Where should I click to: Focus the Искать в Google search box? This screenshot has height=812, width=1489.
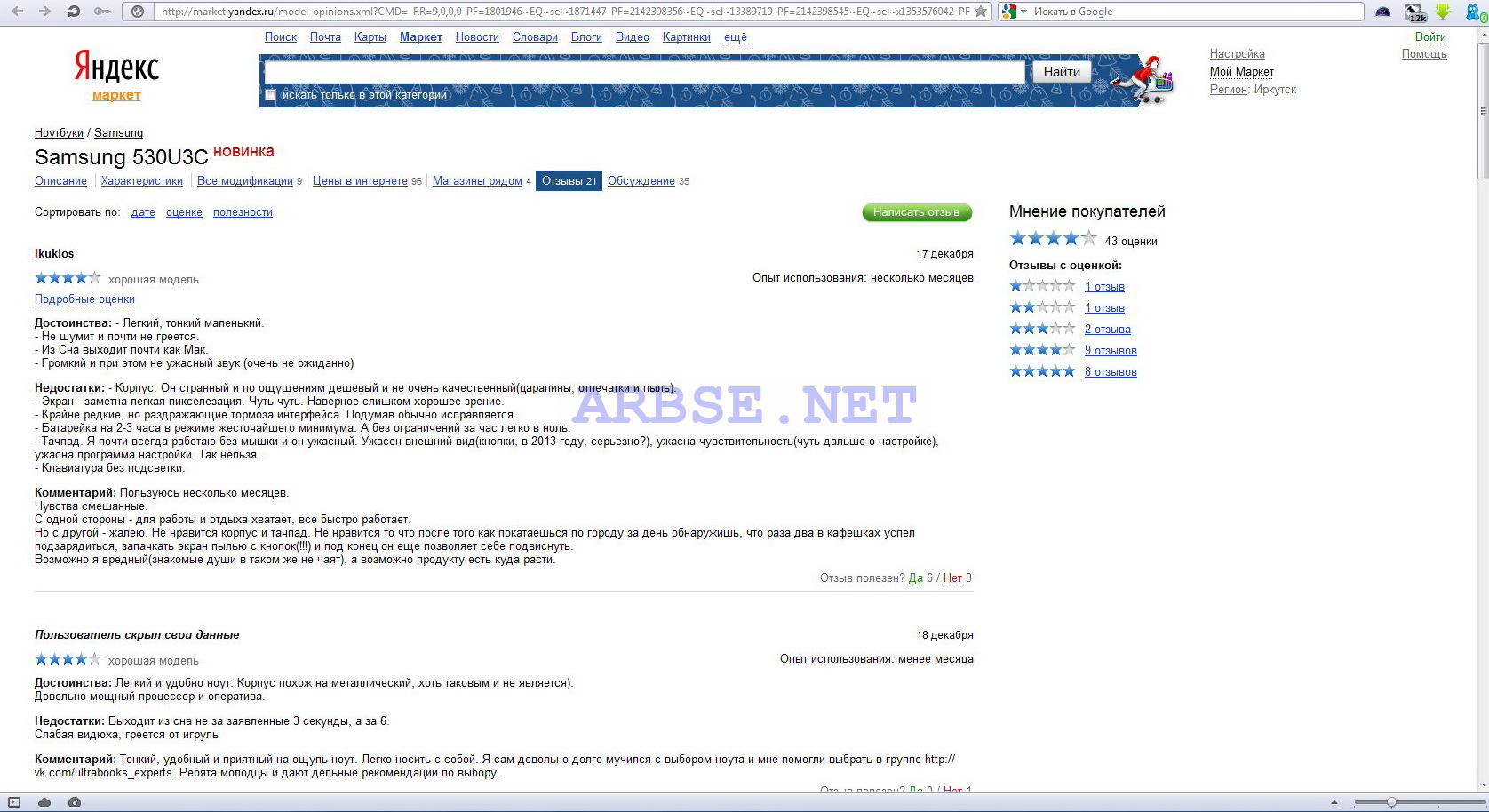pos(1195,12)
